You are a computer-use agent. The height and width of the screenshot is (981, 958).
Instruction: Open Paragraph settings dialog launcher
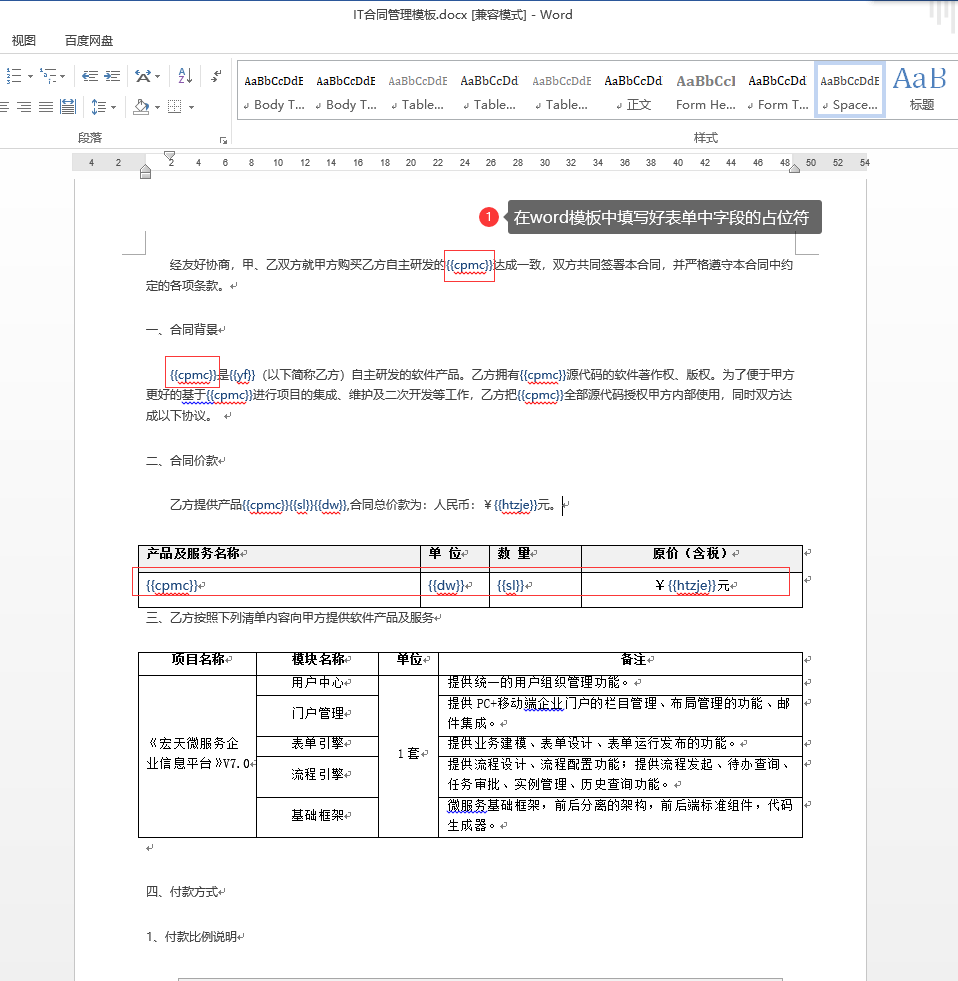pos(223,140)
